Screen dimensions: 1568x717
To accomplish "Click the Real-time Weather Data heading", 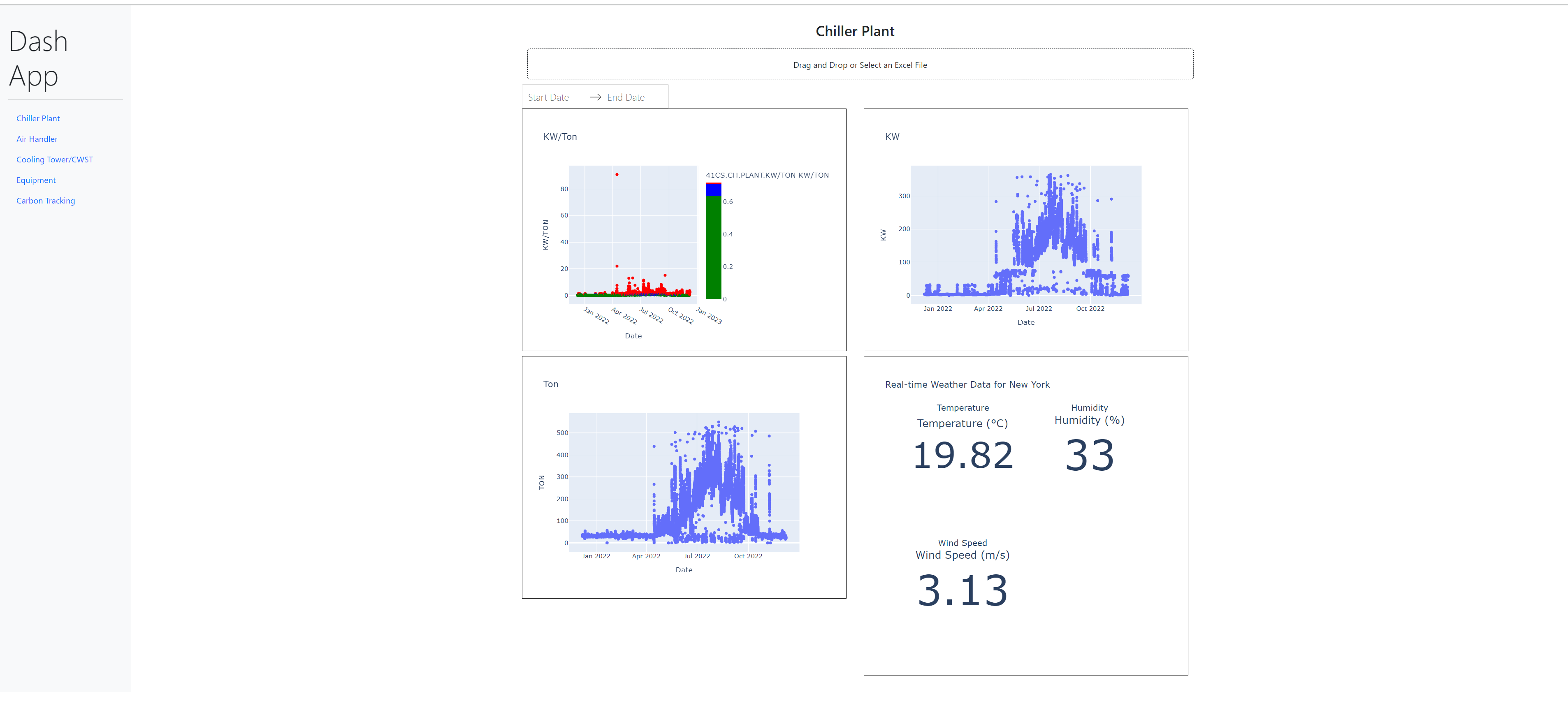I will point(967,384).
